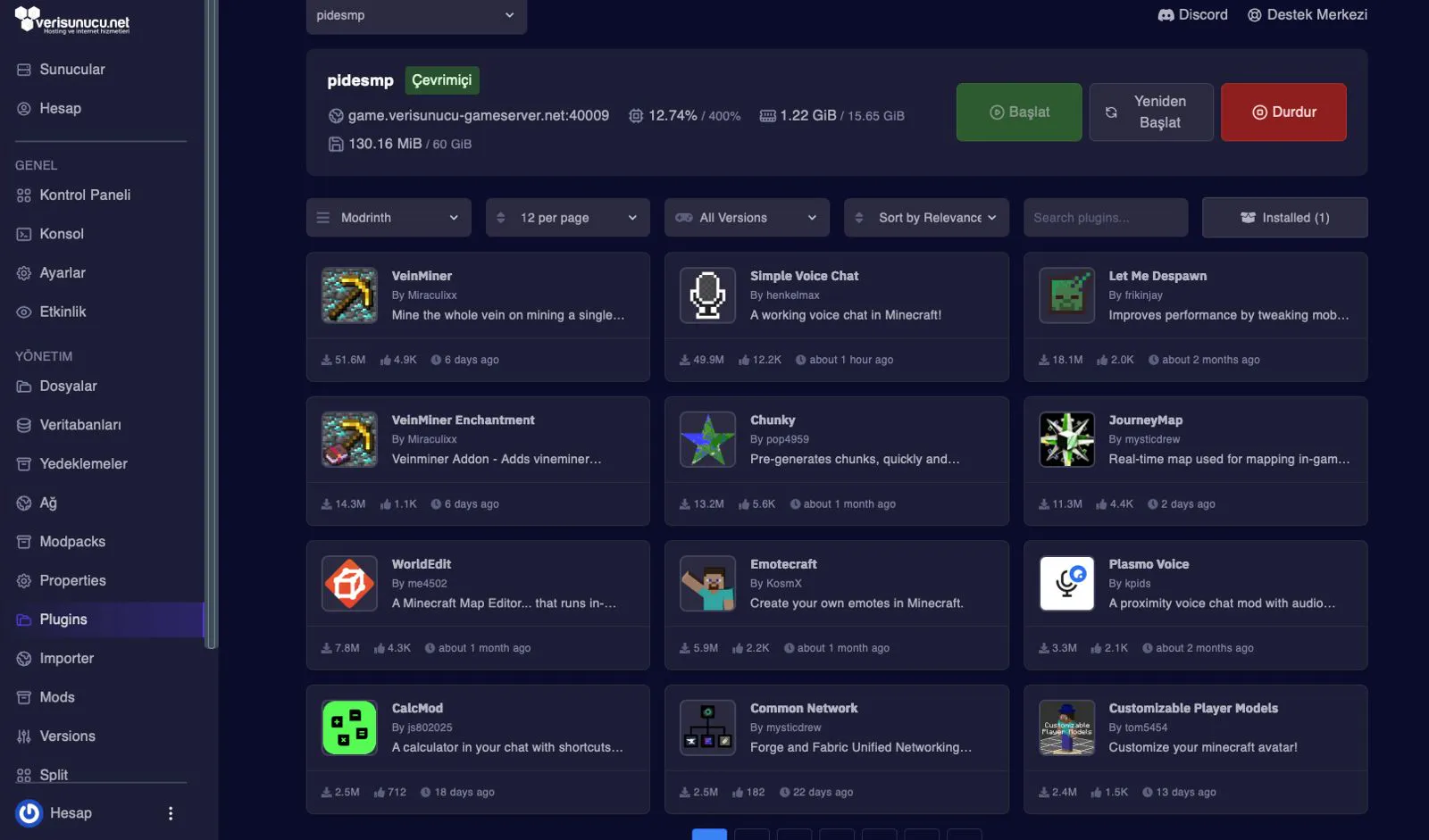
Task: Click the Konsol terminal icon
Action: click(24, 234)
